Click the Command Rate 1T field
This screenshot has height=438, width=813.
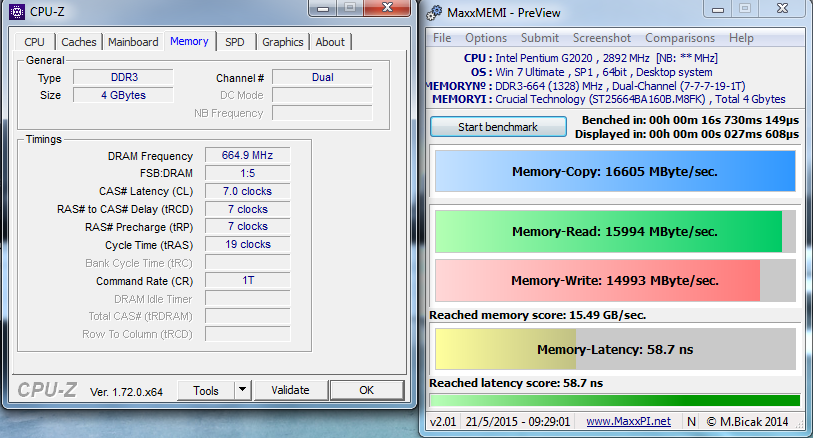pos(248,280)
